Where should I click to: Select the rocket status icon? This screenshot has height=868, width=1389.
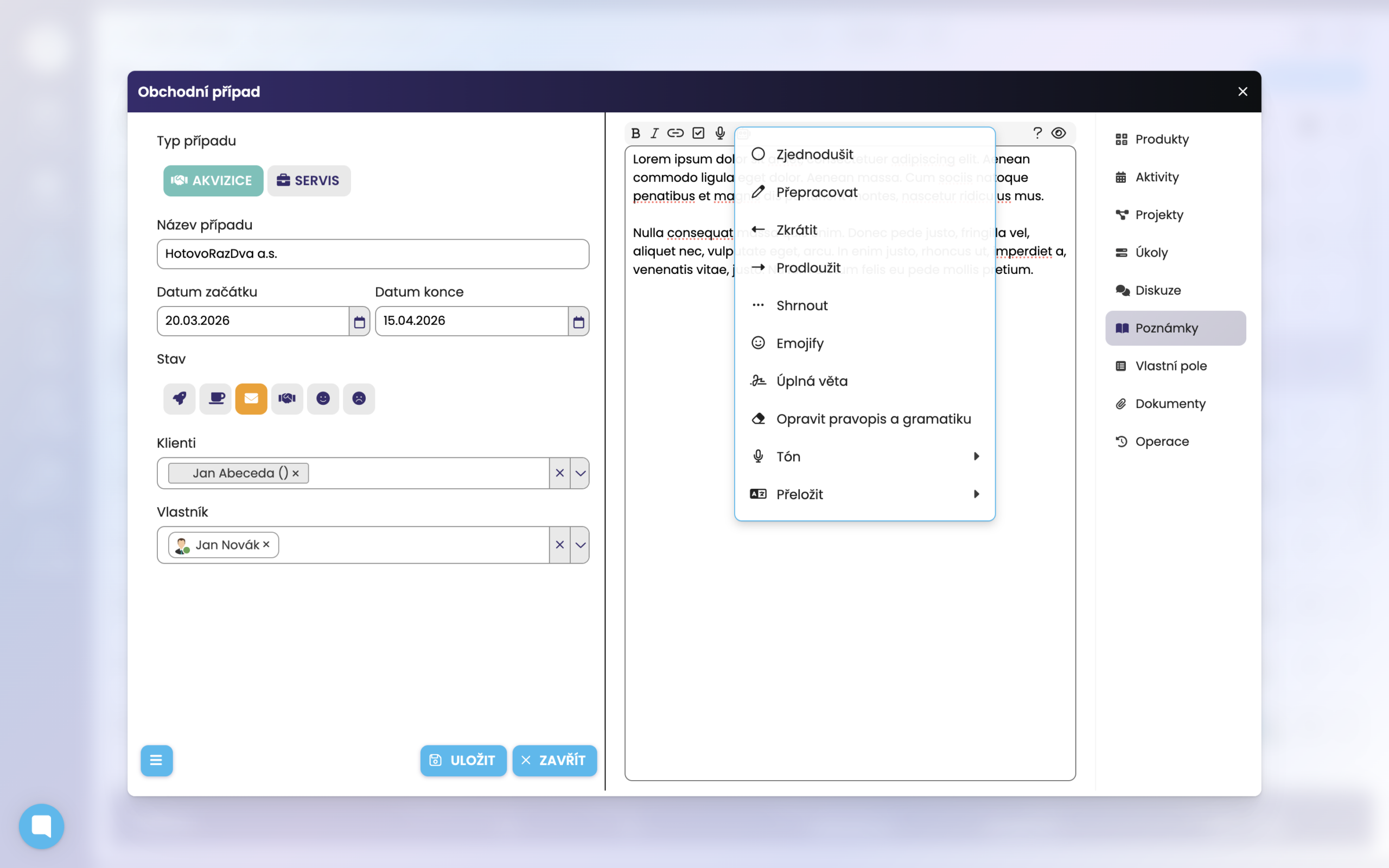[180, 398]
